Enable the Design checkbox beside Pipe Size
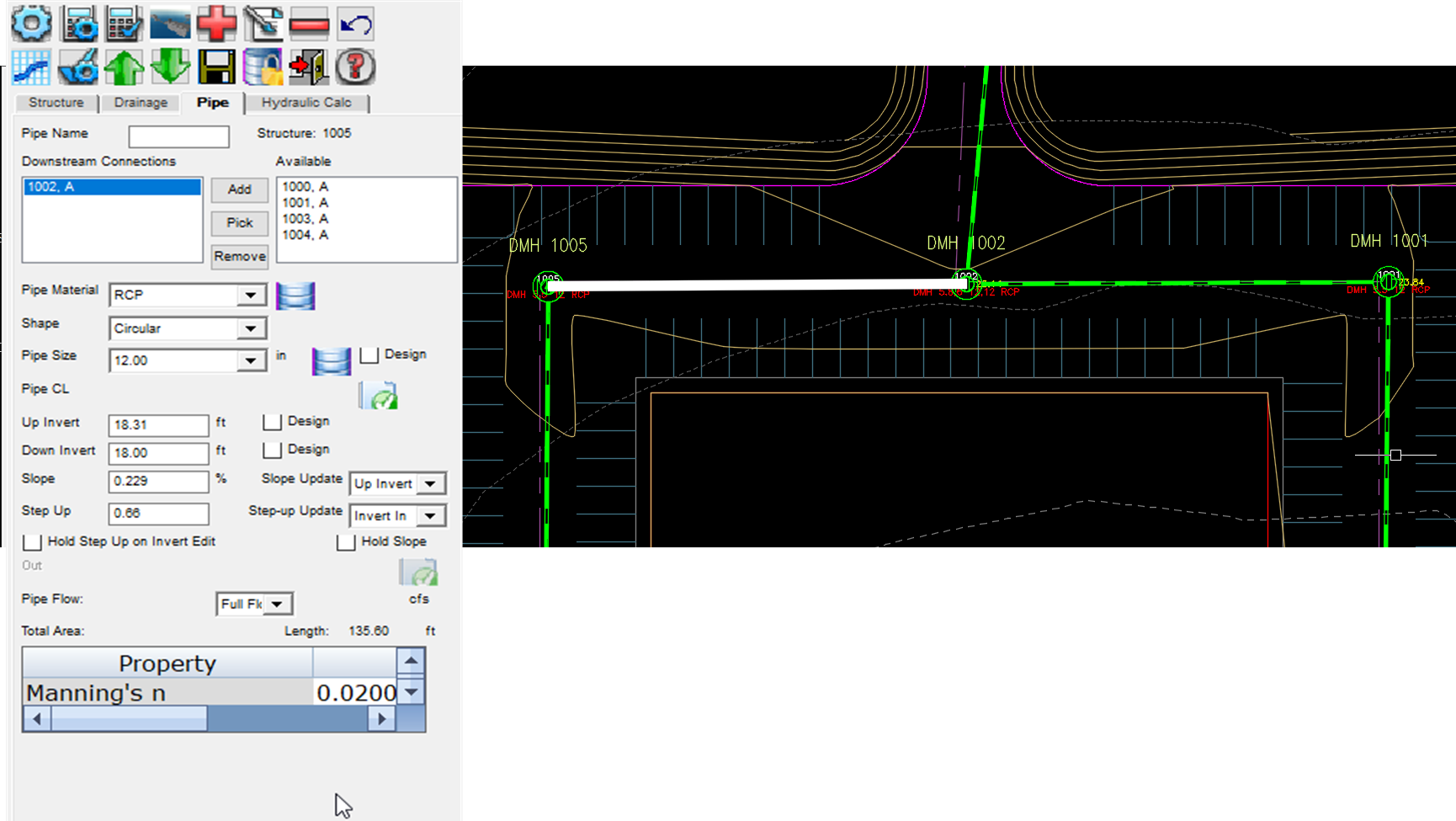Screen dimensions: 1456x821 (370, 355)
